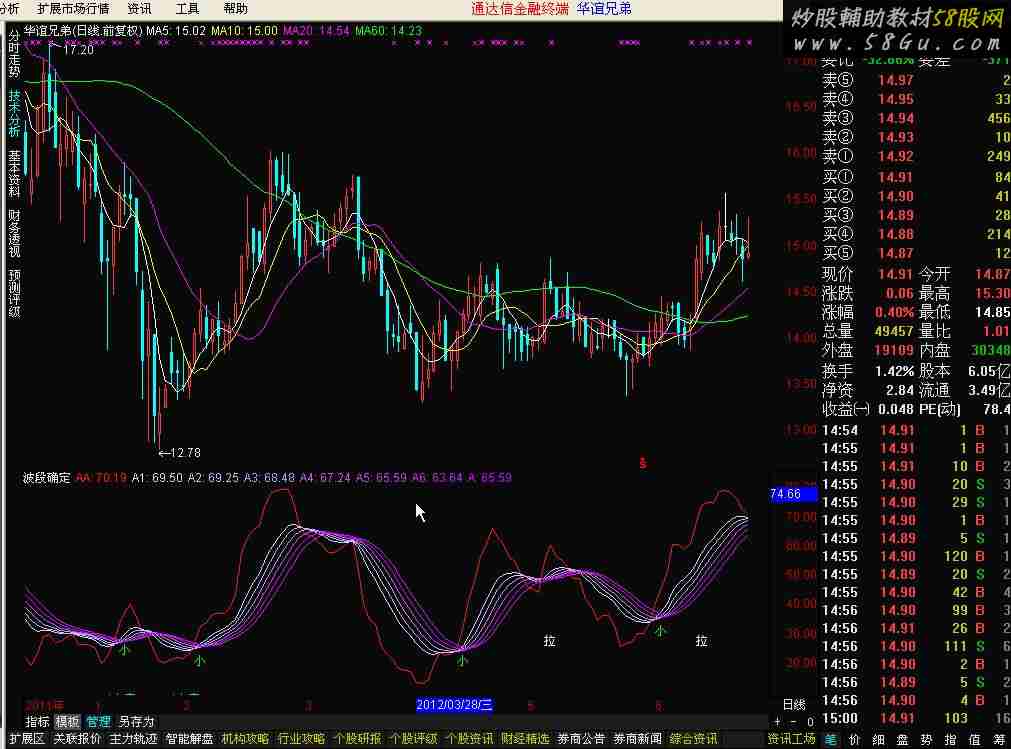Open the 券商公告 bottom tab

coord(581,739)
